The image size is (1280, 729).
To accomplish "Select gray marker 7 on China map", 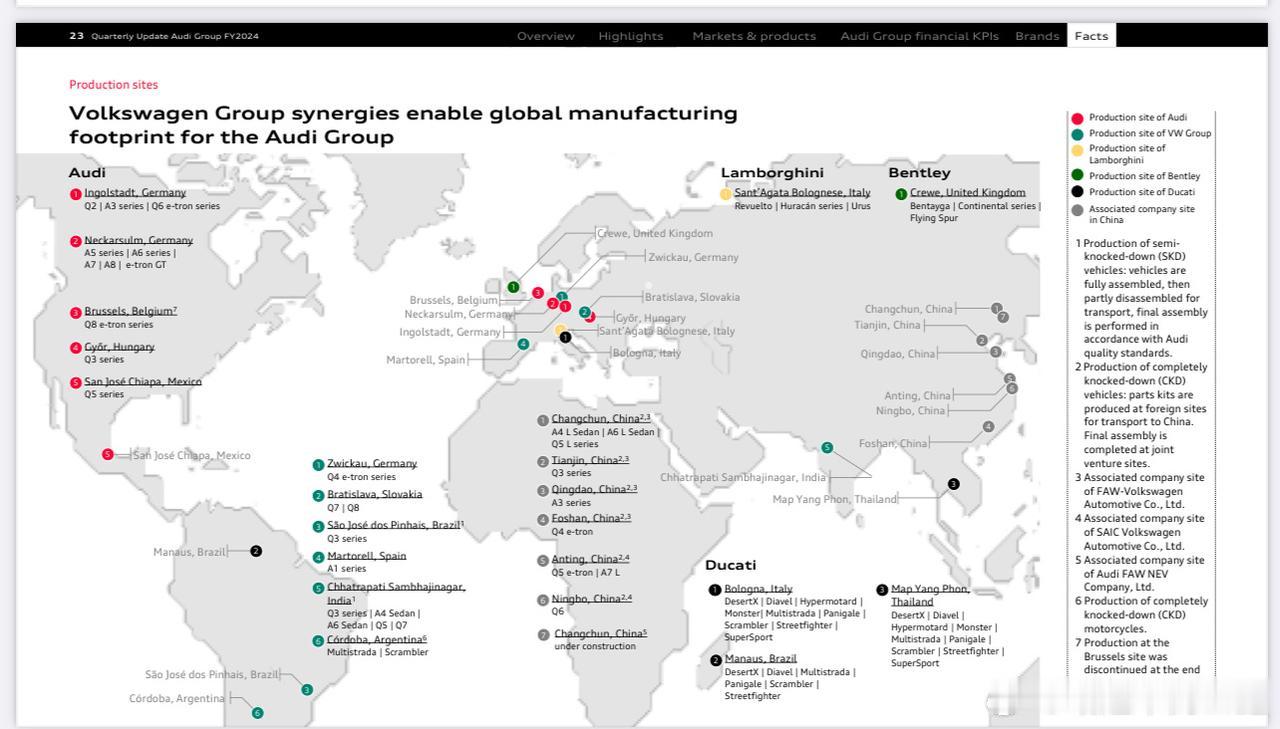I will 1003,317.
